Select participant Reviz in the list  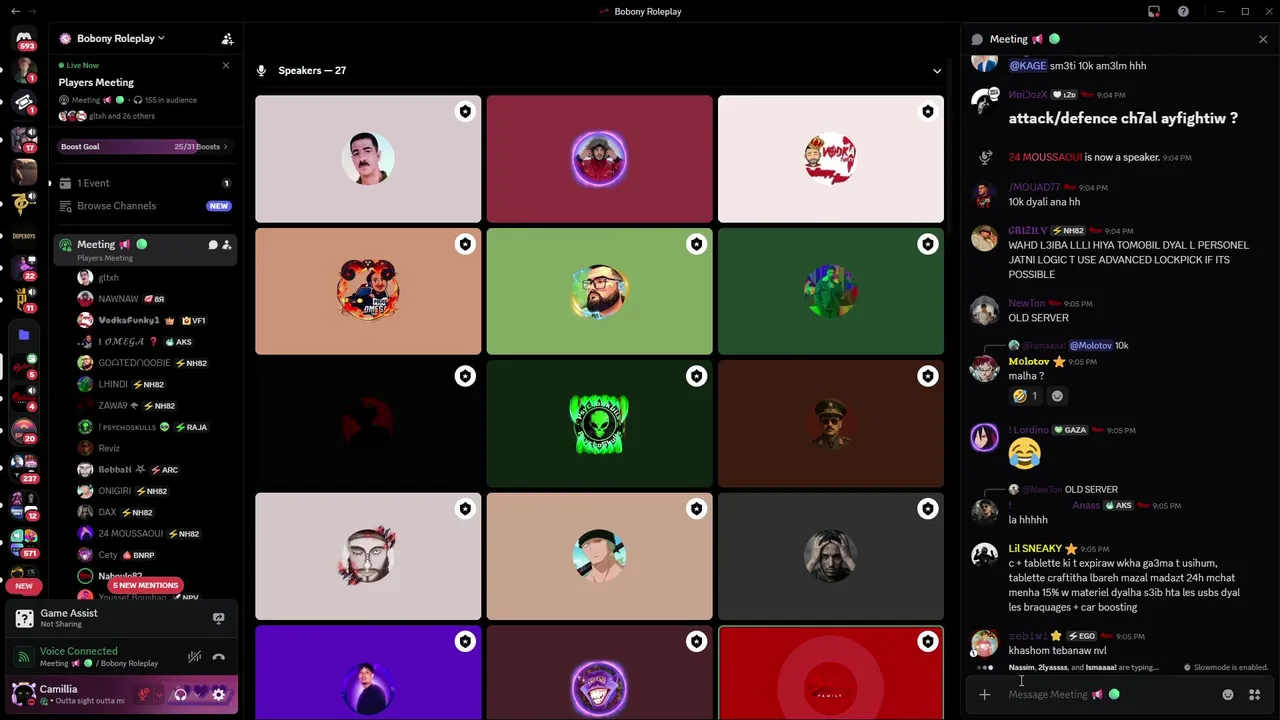[155, 448]
